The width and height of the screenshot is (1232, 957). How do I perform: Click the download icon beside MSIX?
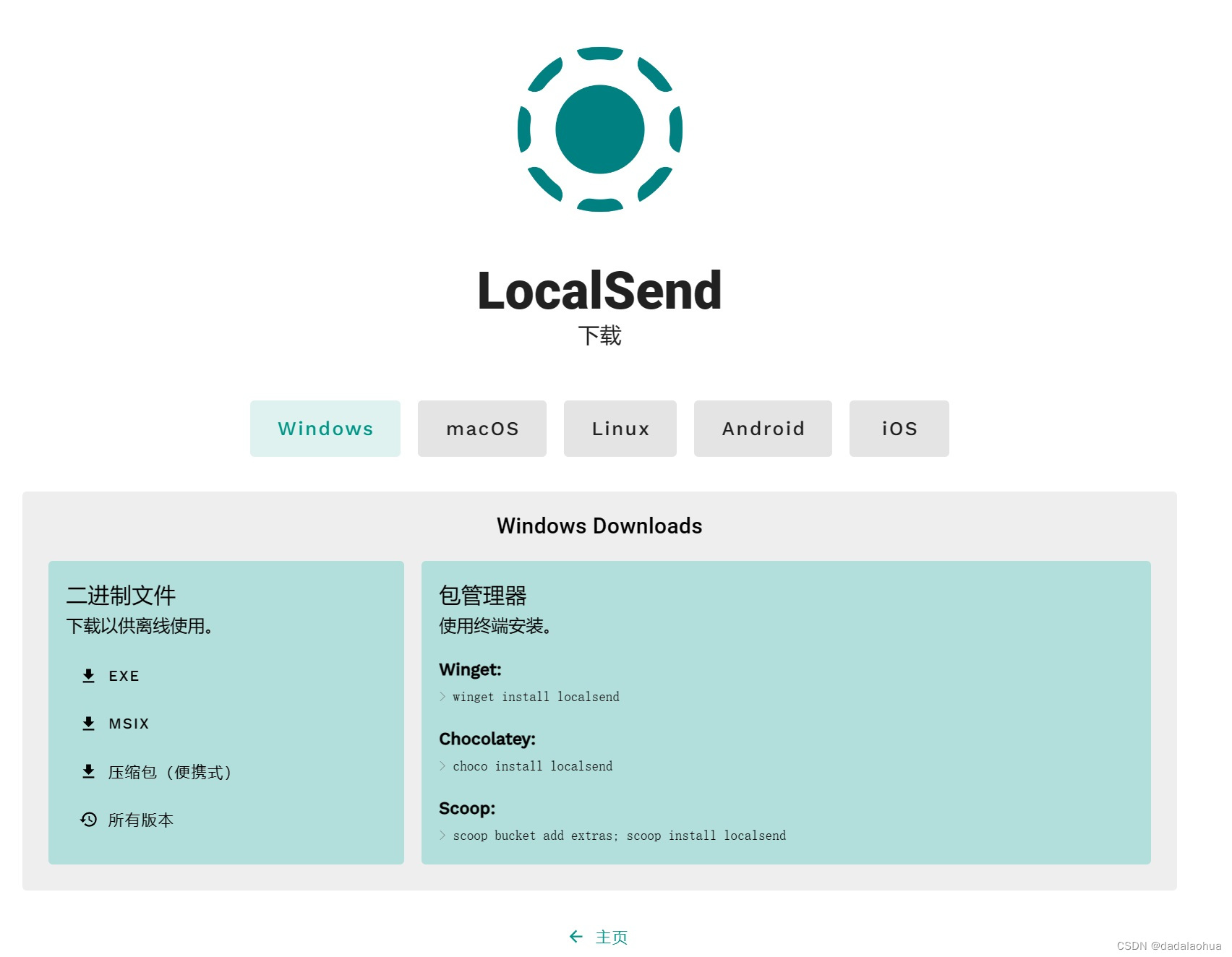tap(88, 724)
